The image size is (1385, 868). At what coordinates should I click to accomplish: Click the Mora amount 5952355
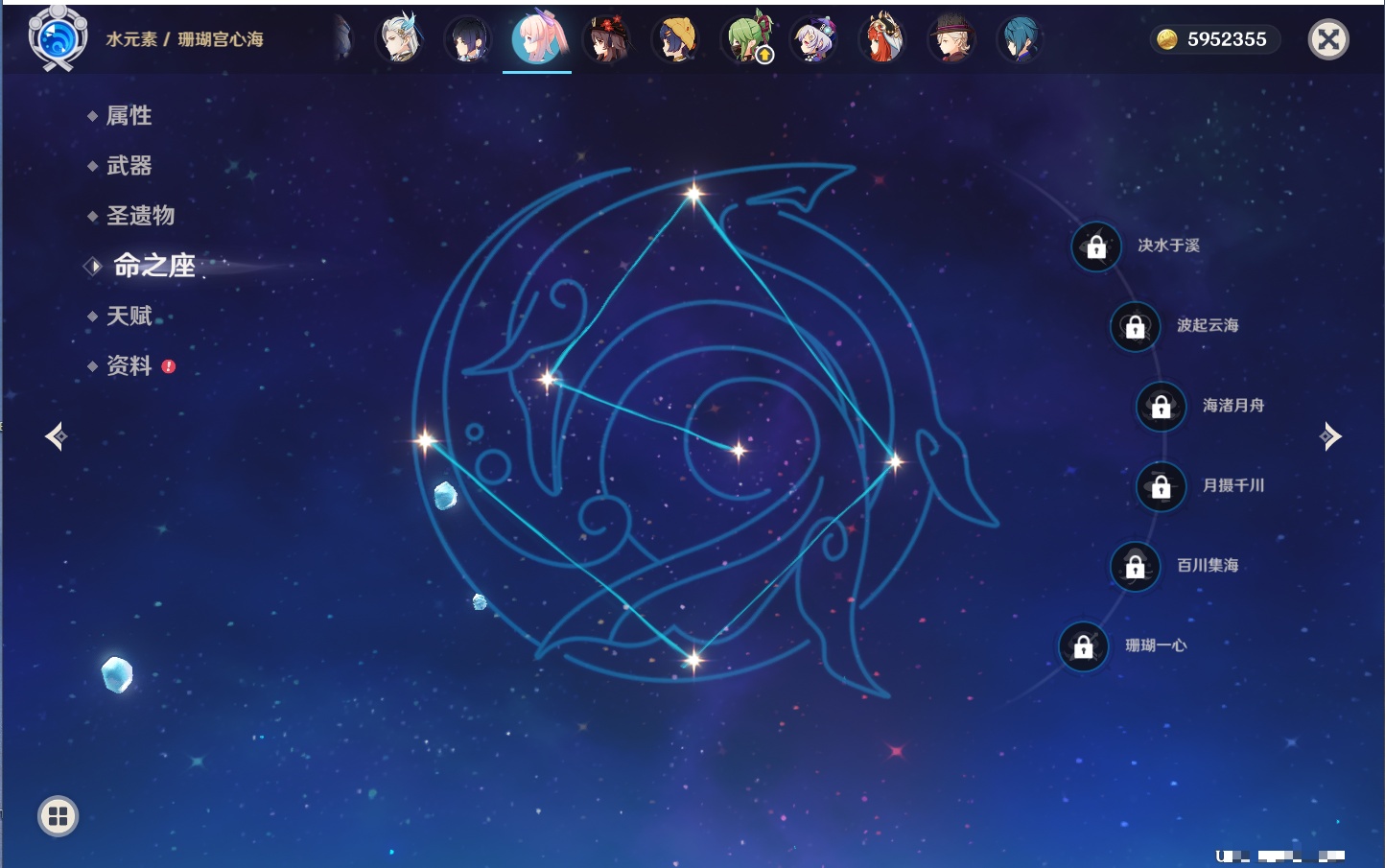[x=1227, y=39]
